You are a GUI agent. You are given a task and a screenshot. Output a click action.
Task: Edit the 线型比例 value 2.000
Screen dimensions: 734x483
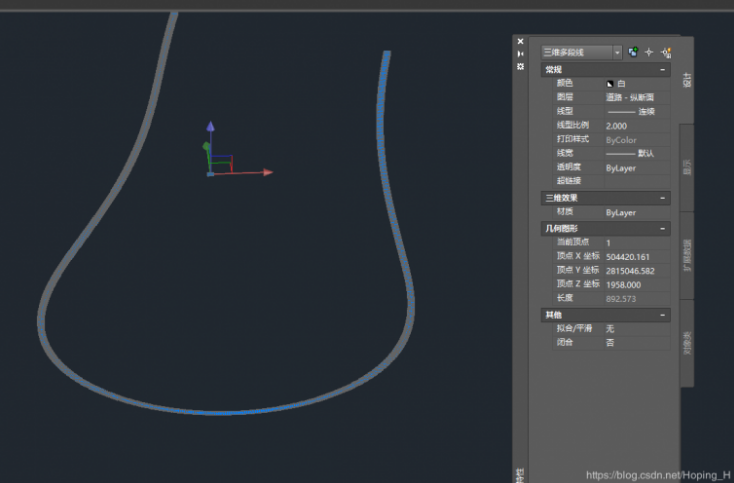click(x=637, y=125)
